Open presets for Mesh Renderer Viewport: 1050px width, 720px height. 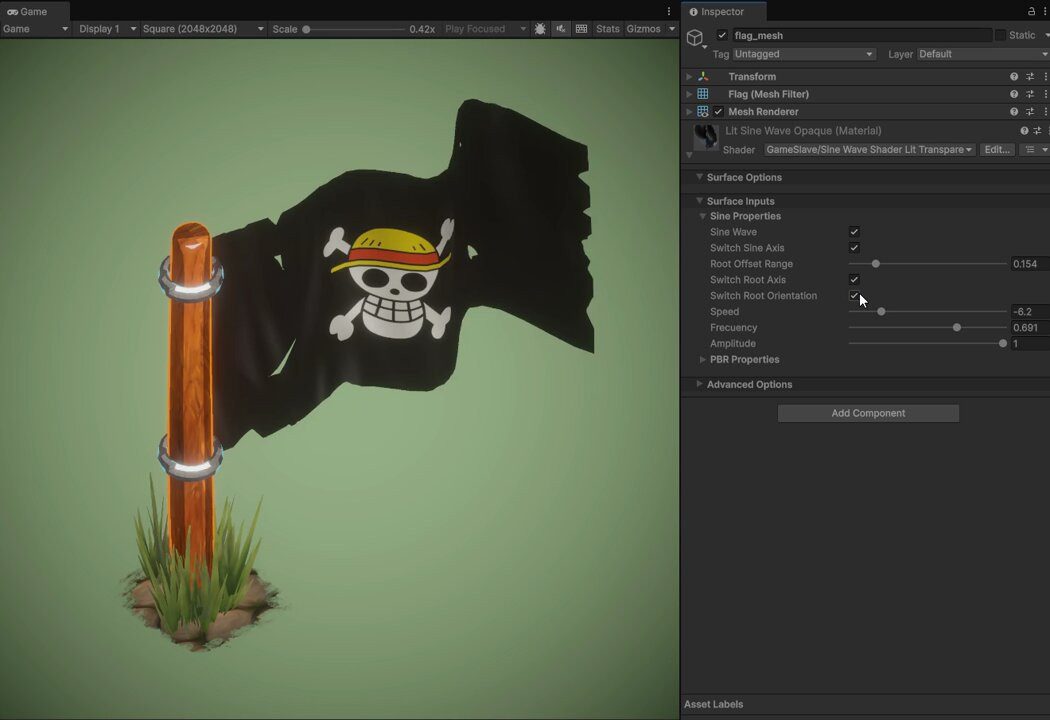[x=1030, y=111]
